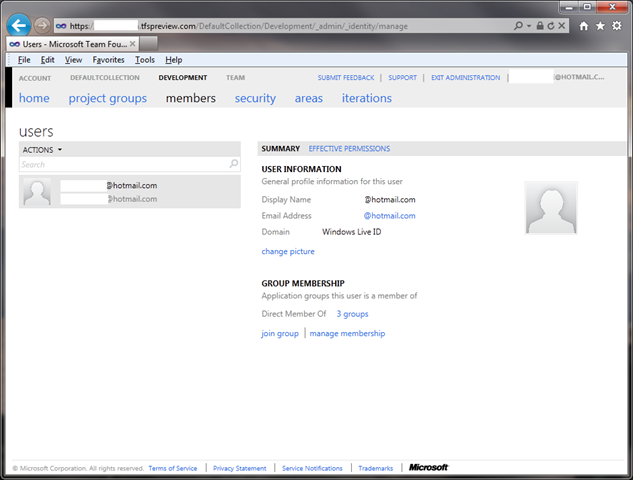Open the Favorites menu

108,60
